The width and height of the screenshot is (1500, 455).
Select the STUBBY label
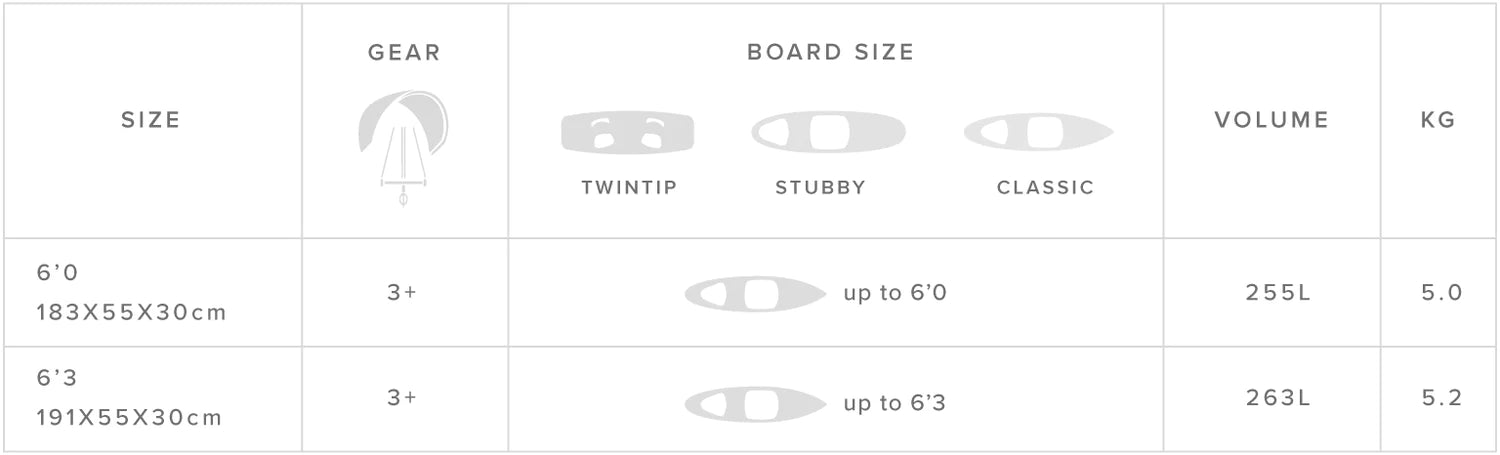point(821,188)
